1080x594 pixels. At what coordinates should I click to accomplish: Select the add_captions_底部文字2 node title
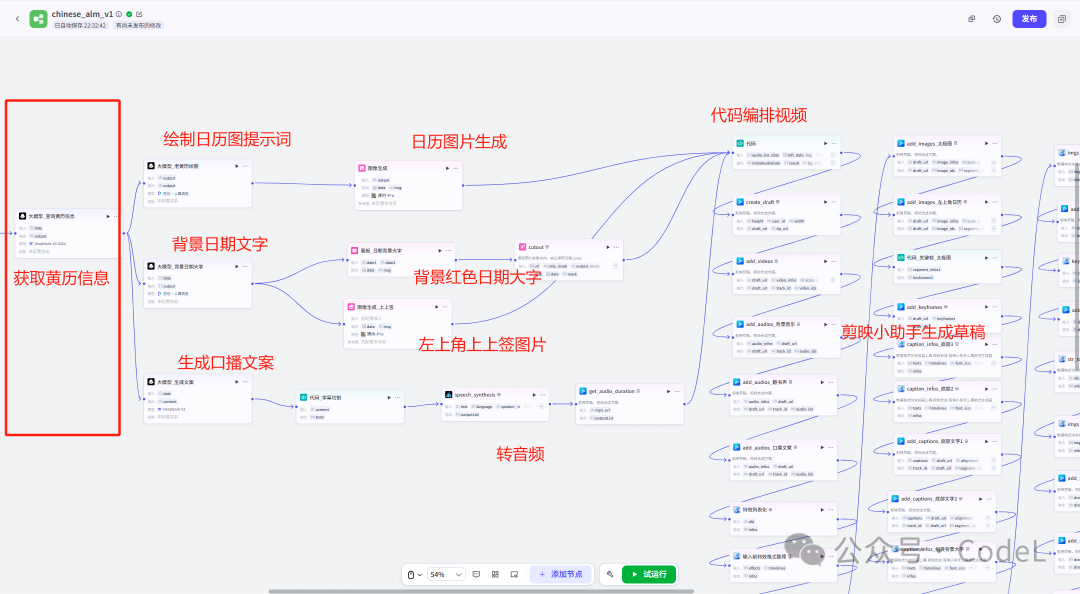(929, 498)
